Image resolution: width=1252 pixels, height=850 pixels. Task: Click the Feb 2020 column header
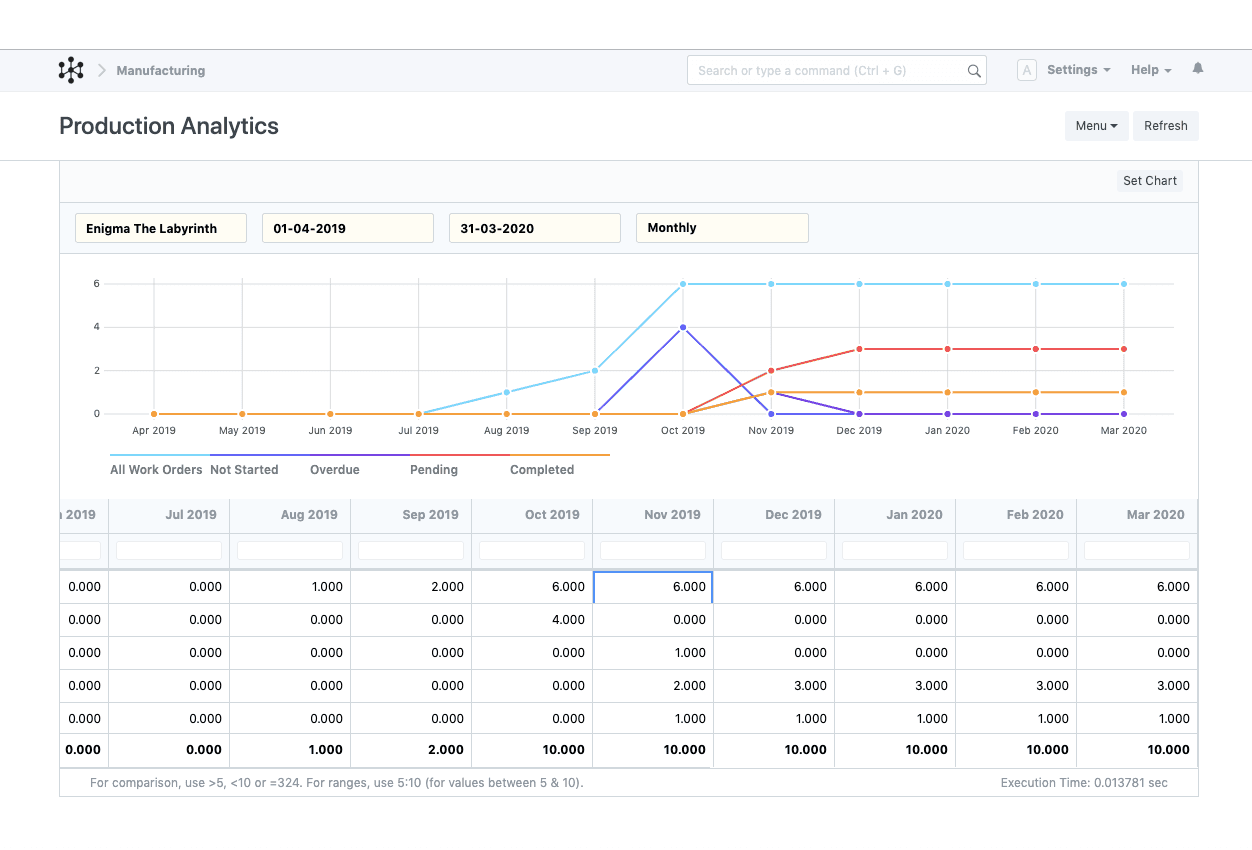(1016, 515)
